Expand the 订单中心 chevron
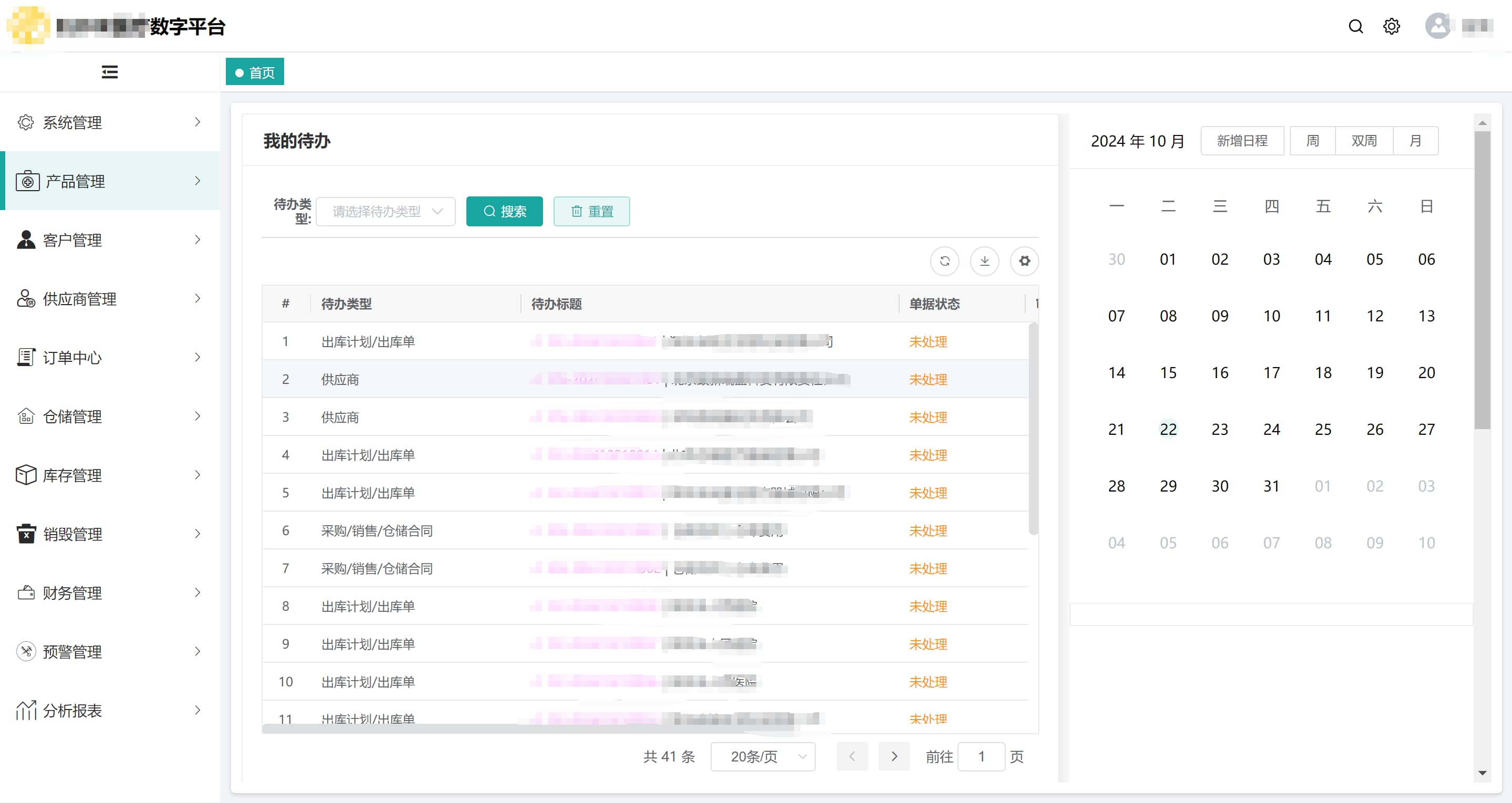This screenshot has width=1512, height=803. point(198,357)
